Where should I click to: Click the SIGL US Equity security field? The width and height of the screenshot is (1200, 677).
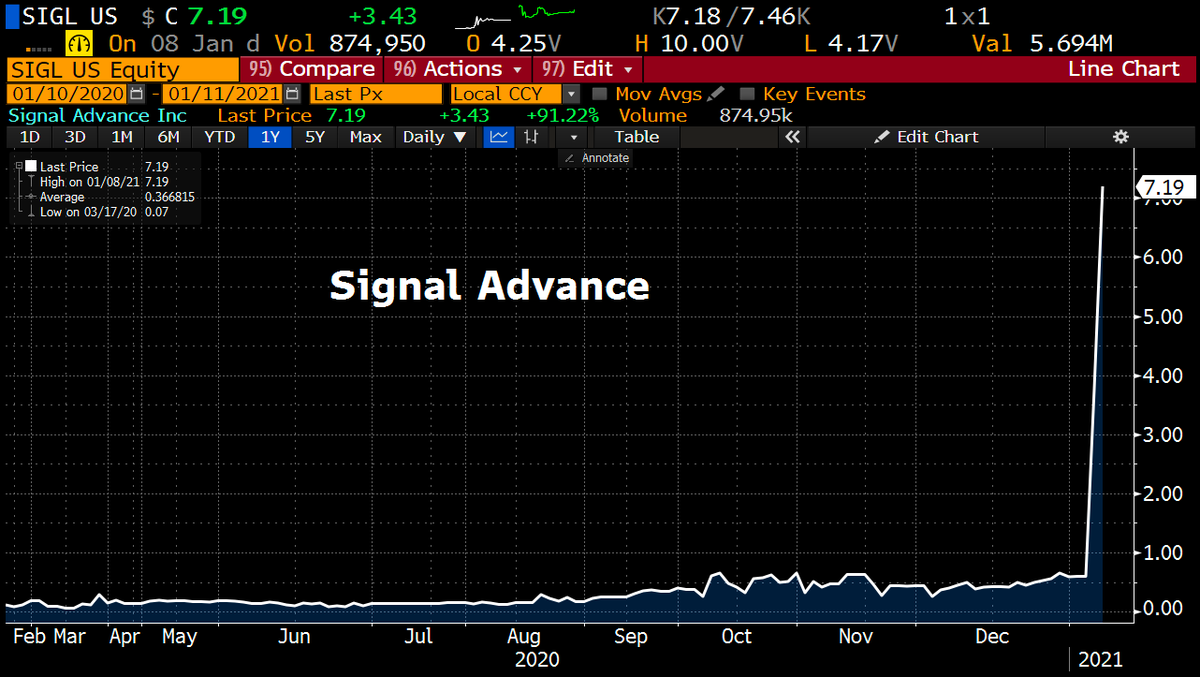[x=121, y=69]
